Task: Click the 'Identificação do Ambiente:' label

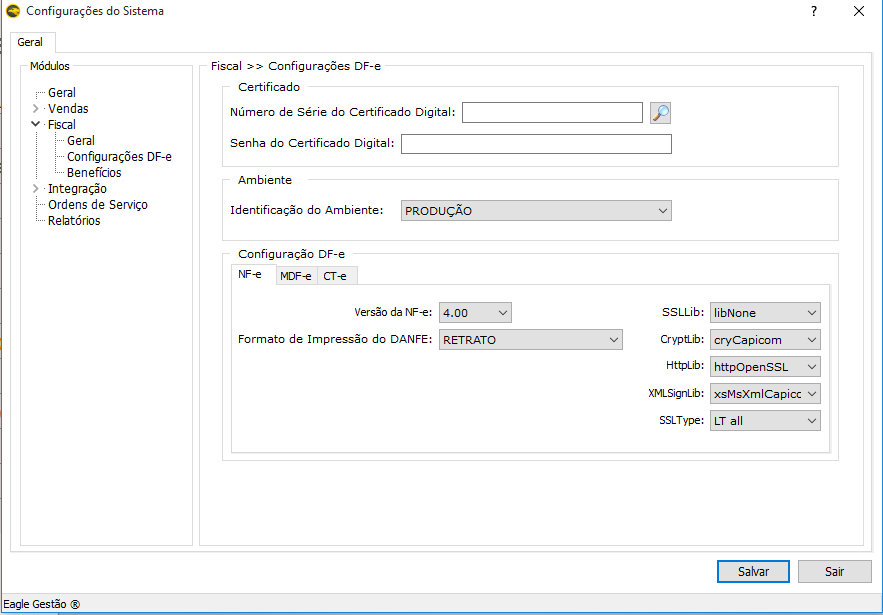Action: pyautogui.click(x=306, y=210)
